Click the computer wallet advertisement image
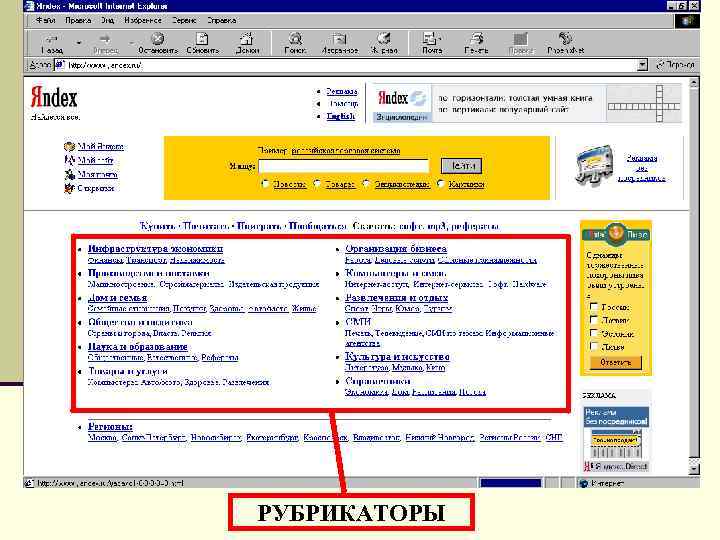 click(x=595, y=166)
